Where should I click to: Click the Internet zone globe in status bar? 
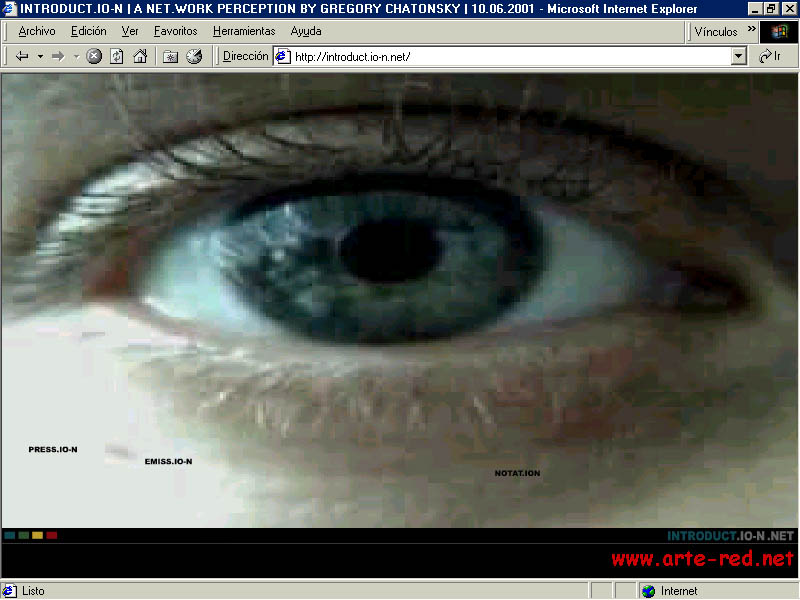(x=648, y=591)
